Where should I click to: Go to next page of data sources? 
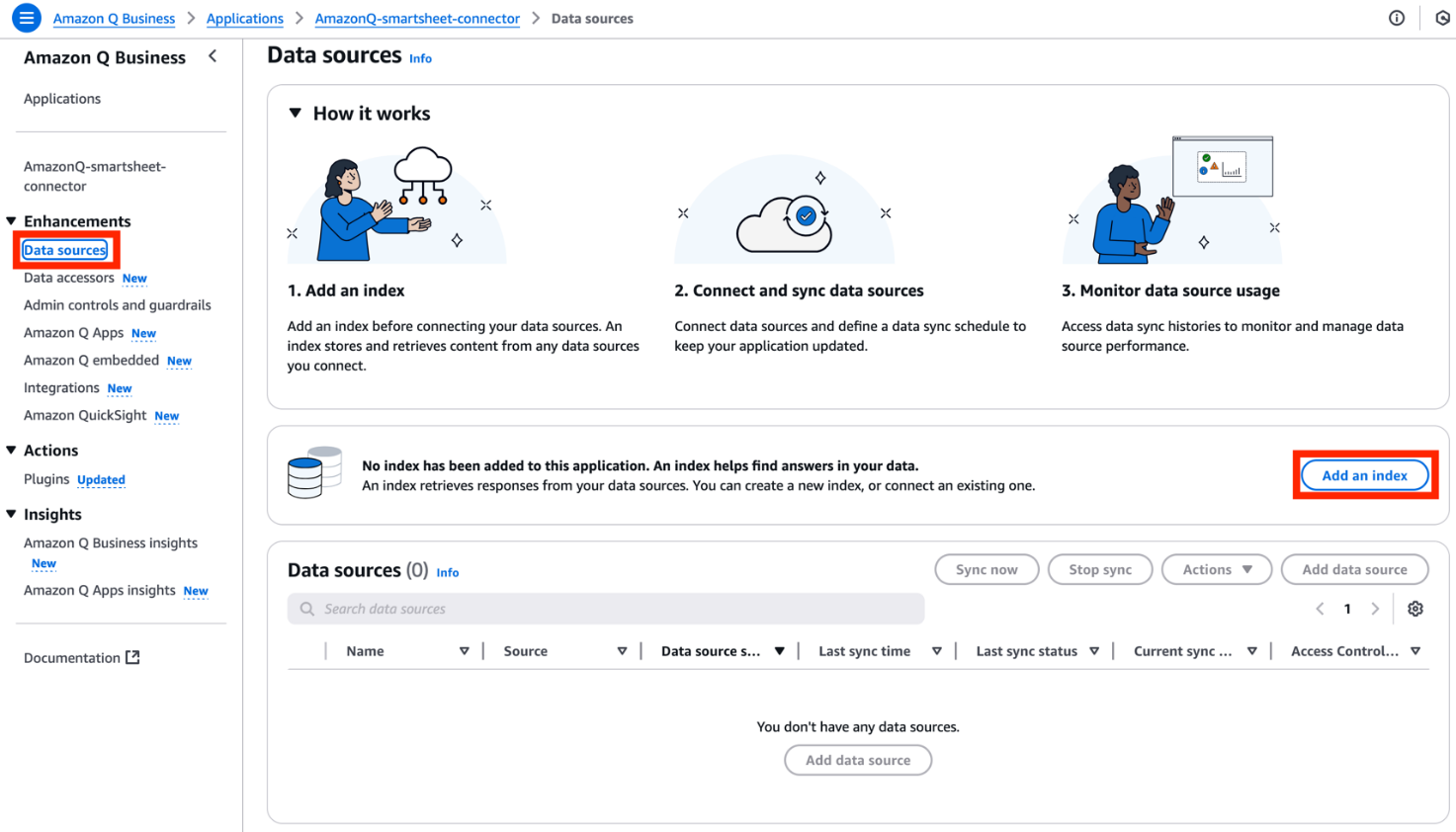pos(1375,609)
